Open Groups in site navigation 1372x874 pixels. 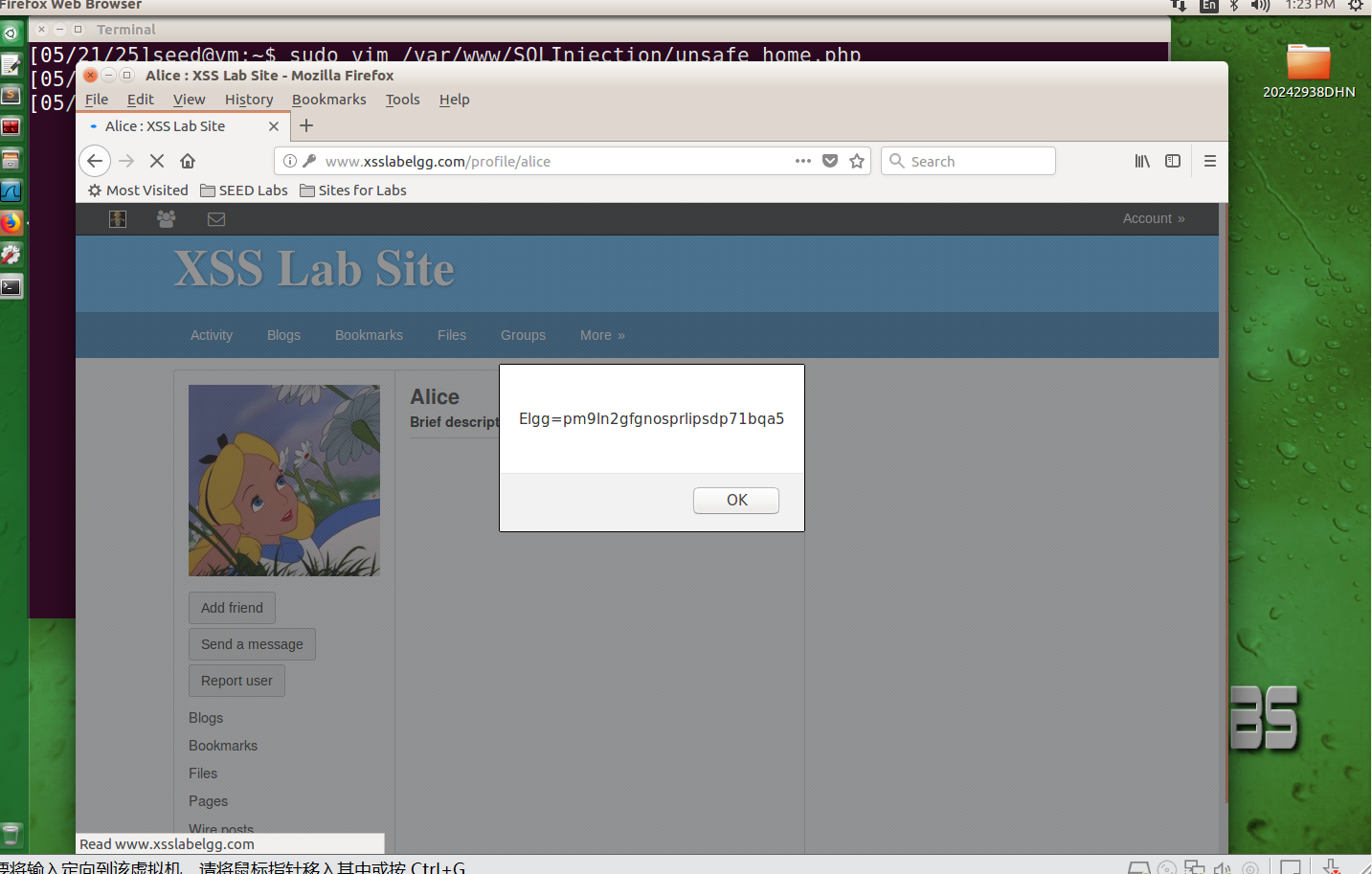tap(523, 335)
